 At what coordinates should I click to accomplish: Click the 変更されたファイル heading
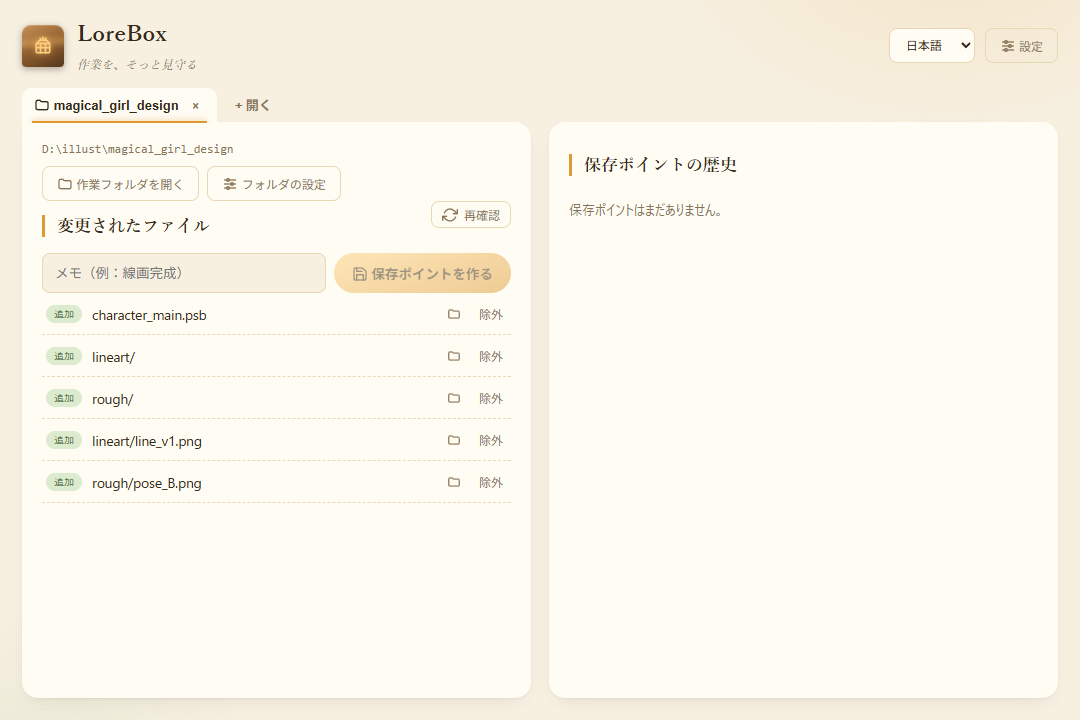click(x=133, y=225)
